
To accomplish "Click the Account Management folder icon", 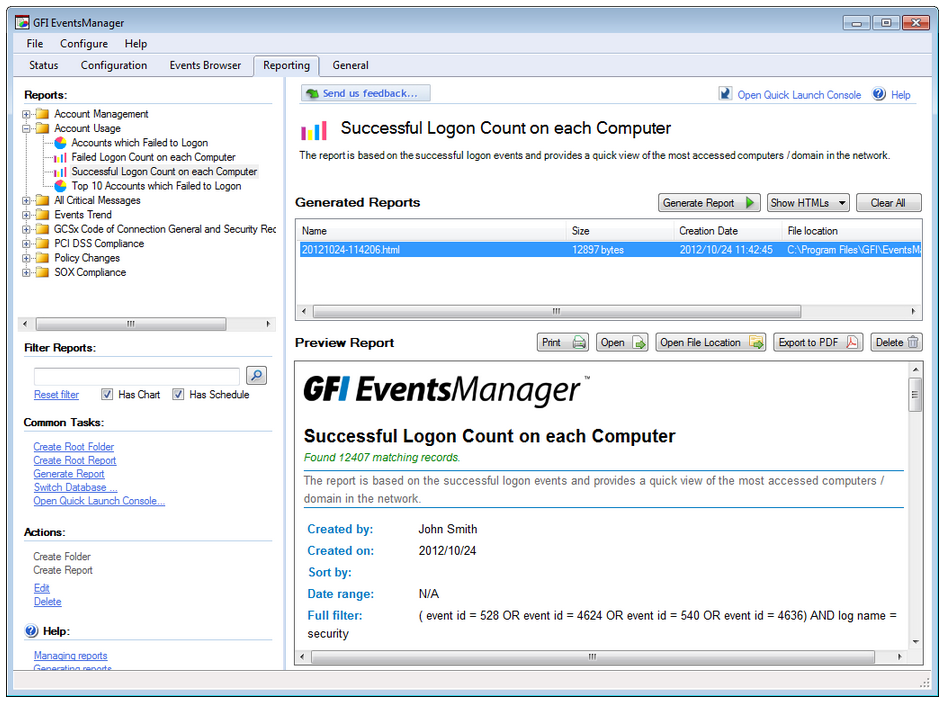I will [42, 114].
